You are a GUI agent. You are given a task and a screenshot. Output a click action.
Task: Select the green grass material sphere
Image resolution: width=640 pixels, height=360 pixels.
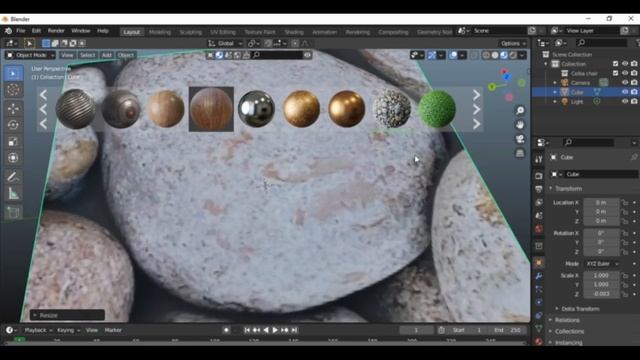[437, 109]
